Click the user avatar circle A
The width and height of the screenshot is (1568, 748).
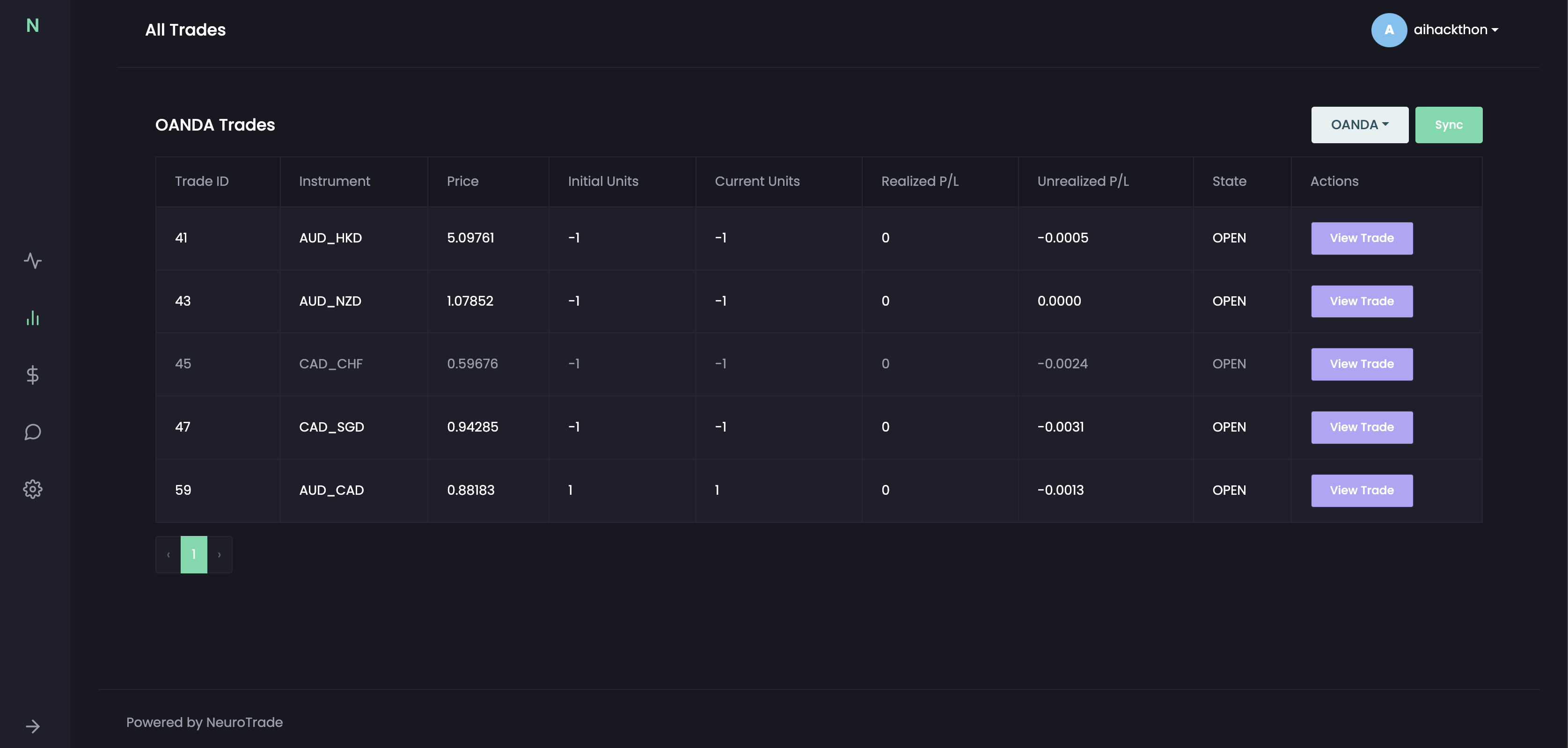[x=1388, y=30]
